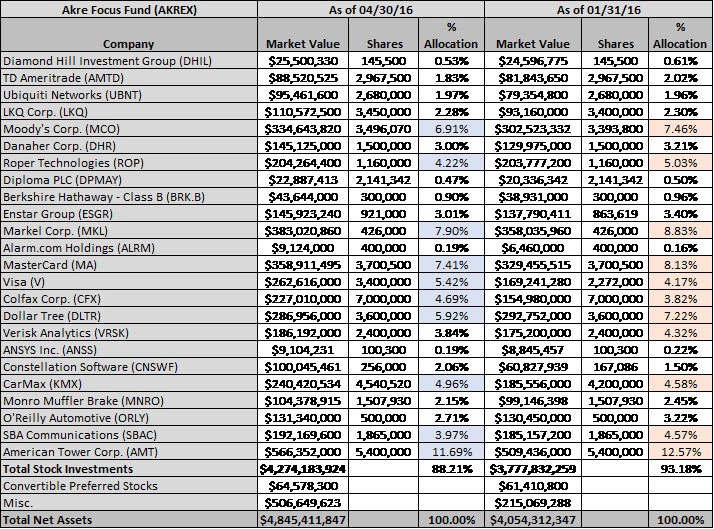Click the $262,616,000 Visa value cell

pyautogui.click(x=303, y=282)
